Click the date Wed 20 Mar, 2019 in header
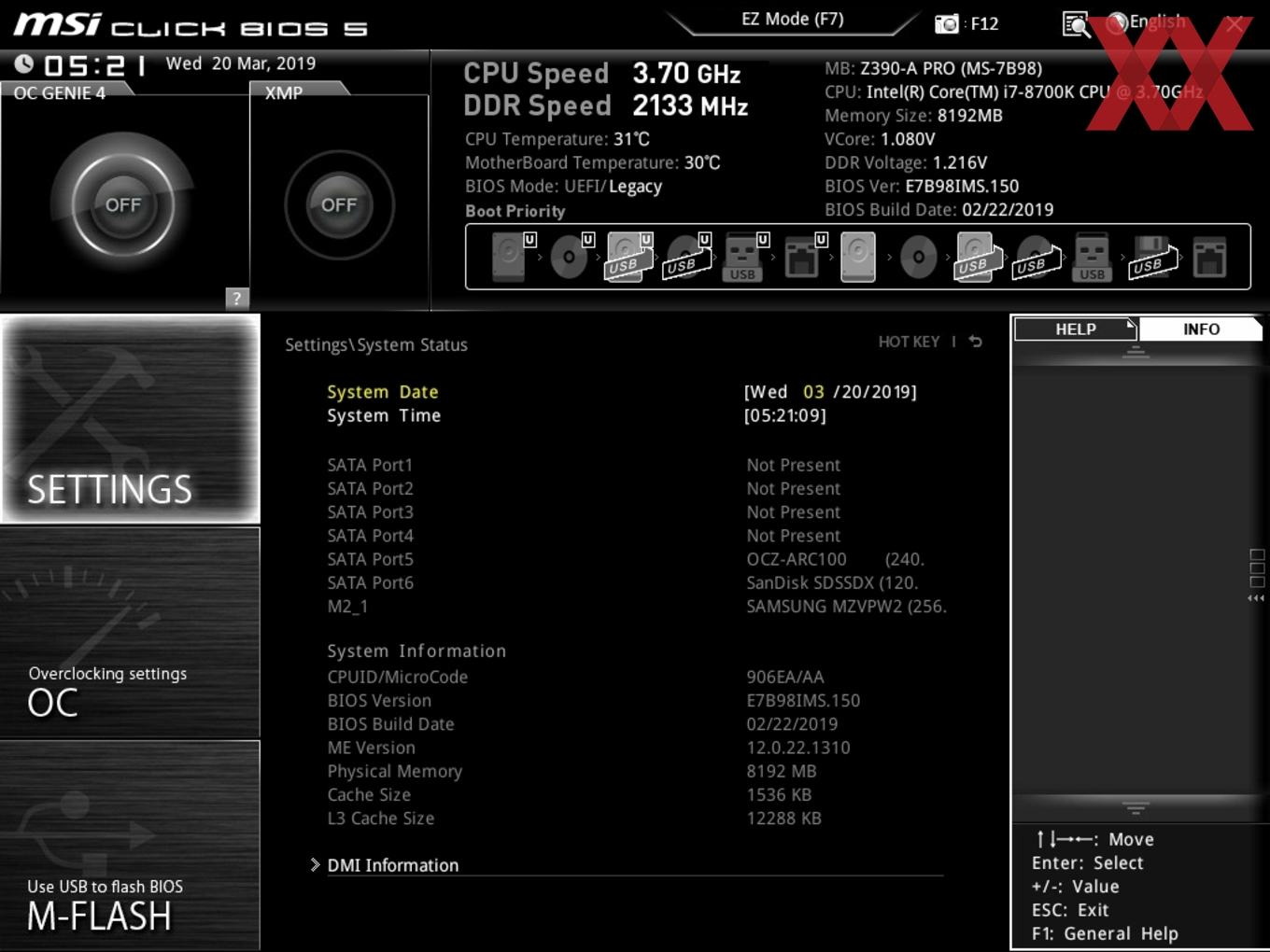The width and height of the screenshot is (1270, 952). point(241,63)
